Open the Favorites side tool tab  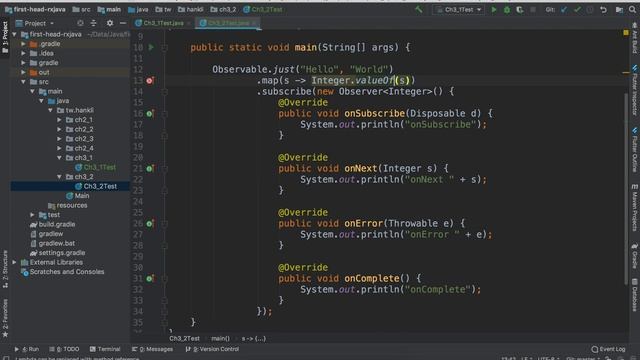(5, 318)
